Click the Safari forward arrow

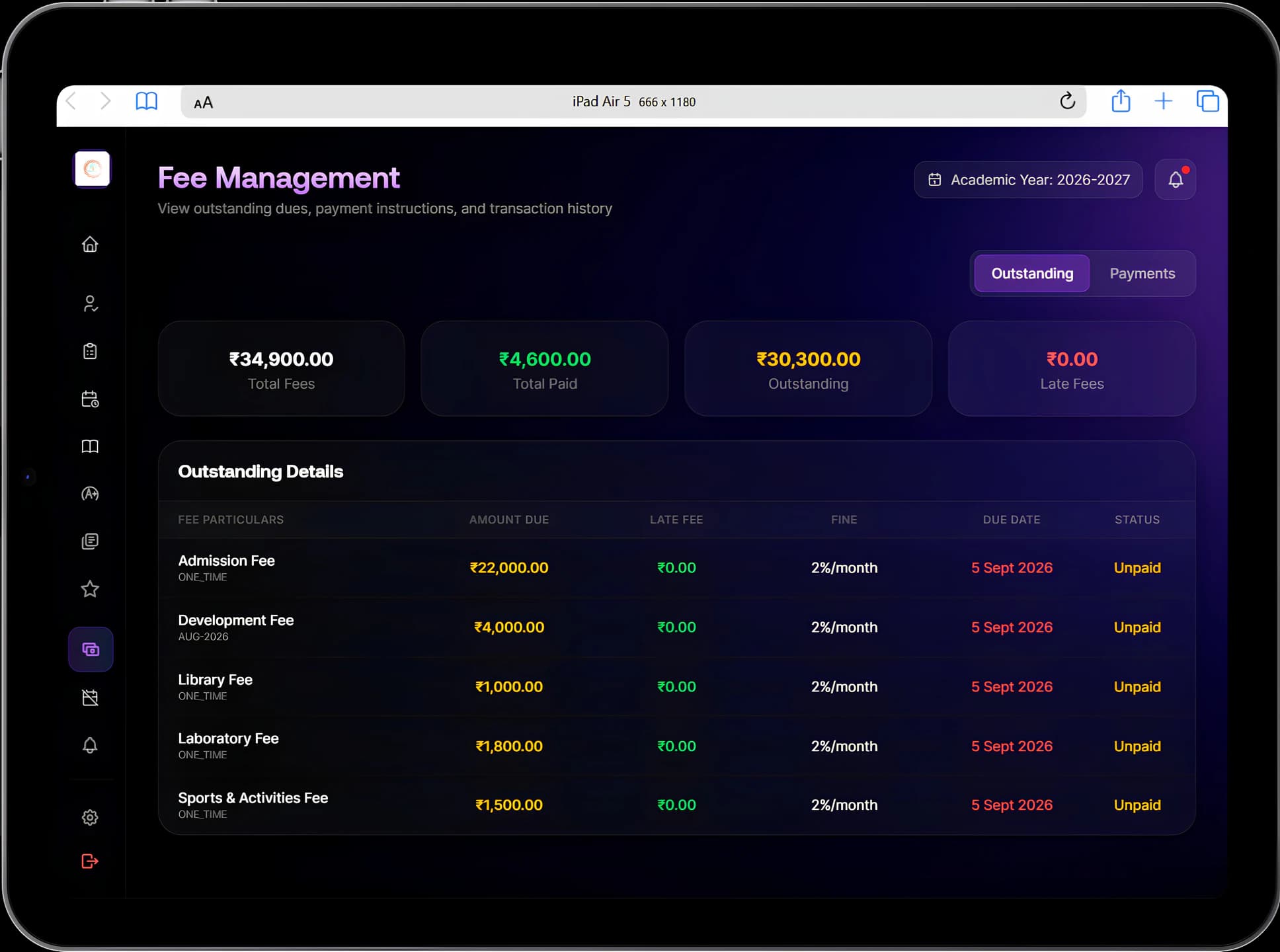[105, 101]
